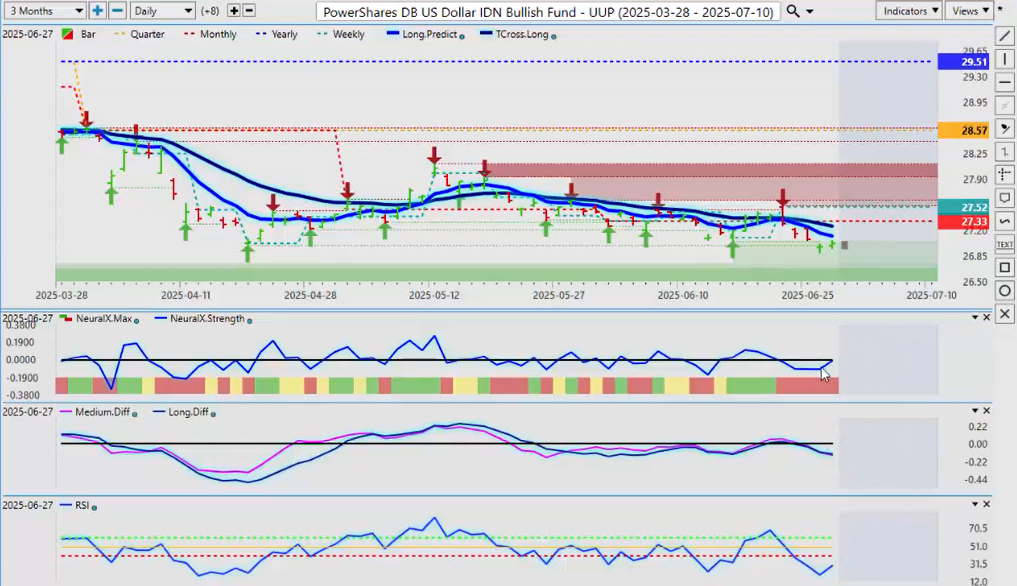Choose the TEXT annotation tool
The width and height of the screenshot is (1017, 586).
click(1005, 244)
